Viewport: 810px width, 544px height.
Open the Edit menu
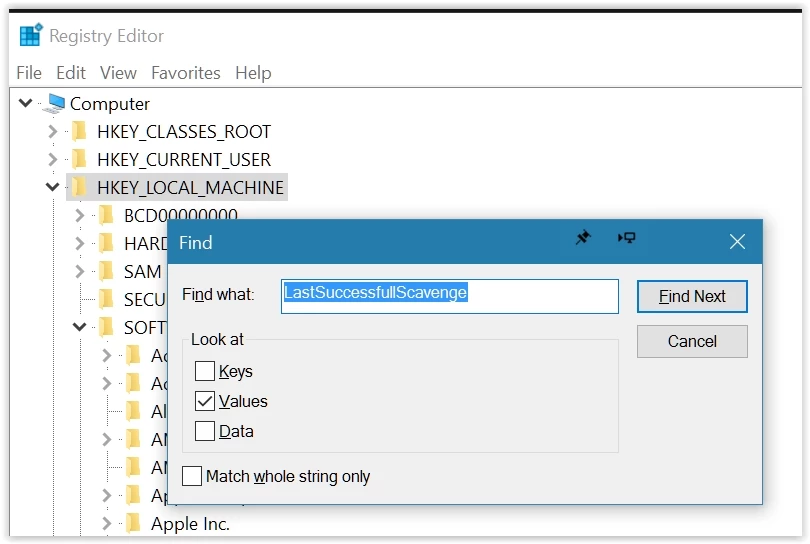tap(71, 73)
